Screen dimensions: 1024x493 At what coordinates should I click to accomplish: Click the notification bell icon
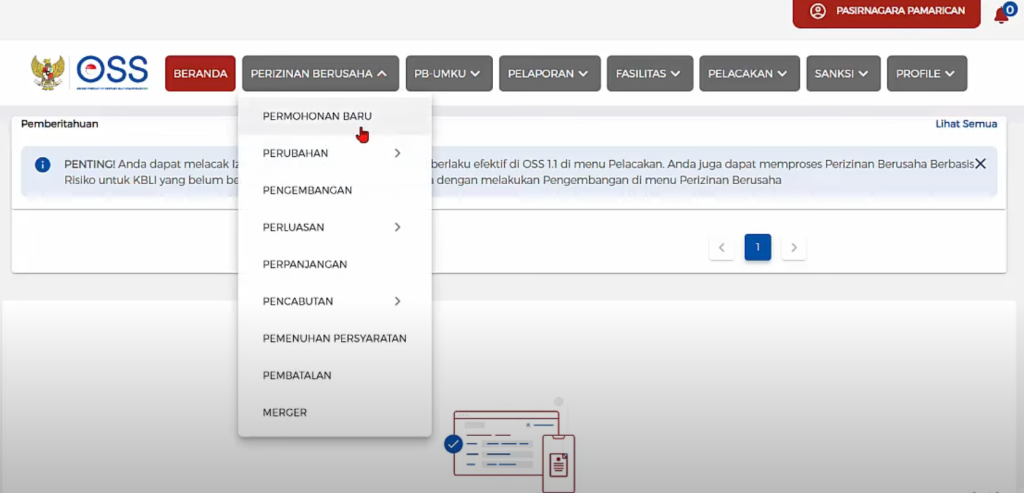1002,13
